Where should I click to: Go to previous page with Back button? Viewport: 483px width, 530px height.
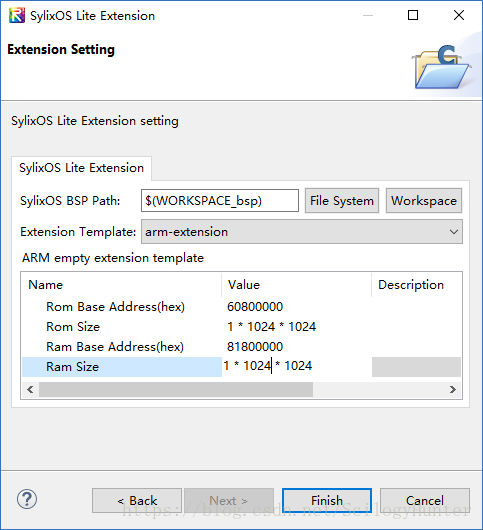[x=137, y=500]
